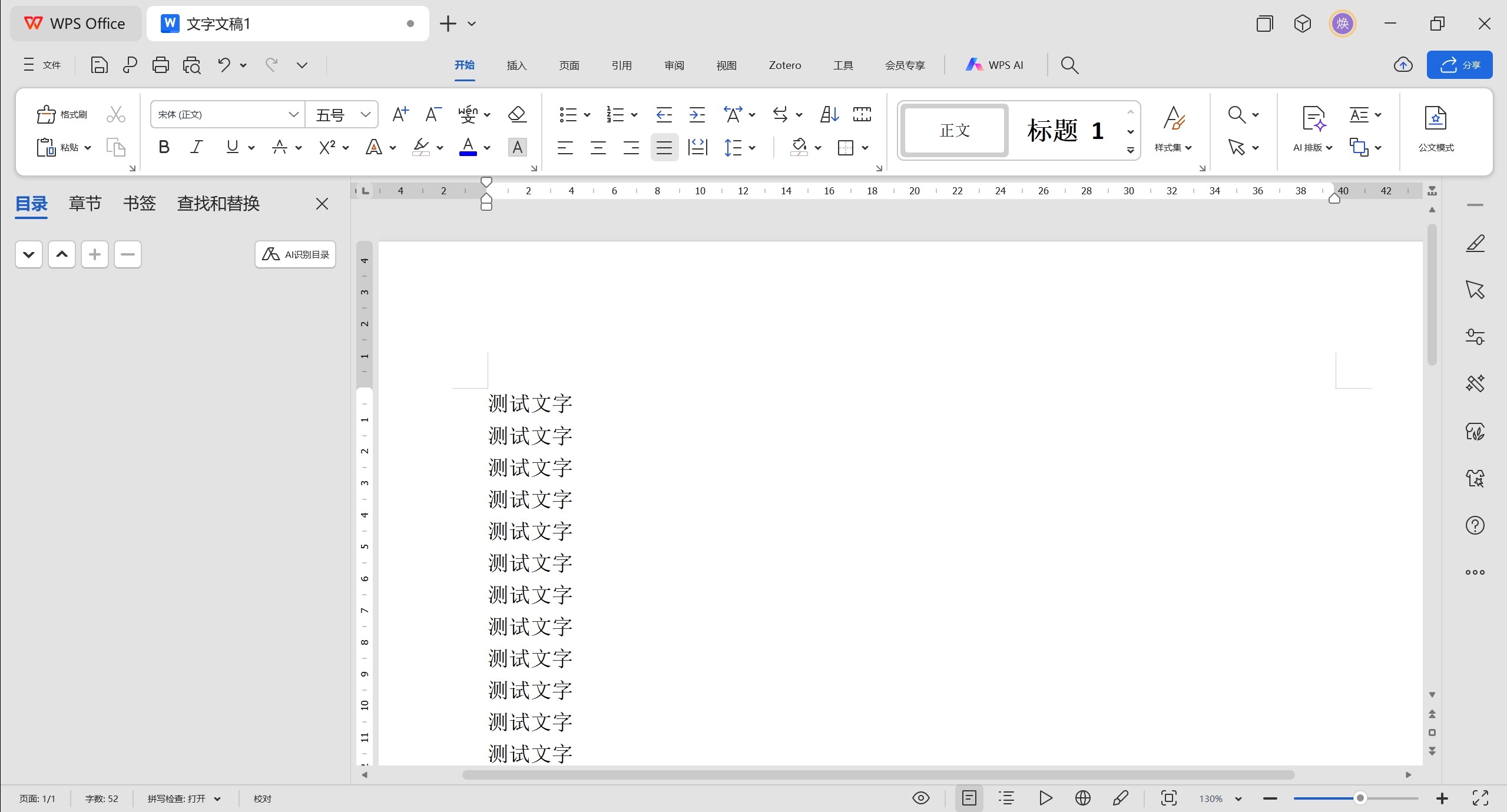Viewport: 1507px width, 812px height.
Task: Click the Reading mode eye icon in status bar
Action: 921,798
